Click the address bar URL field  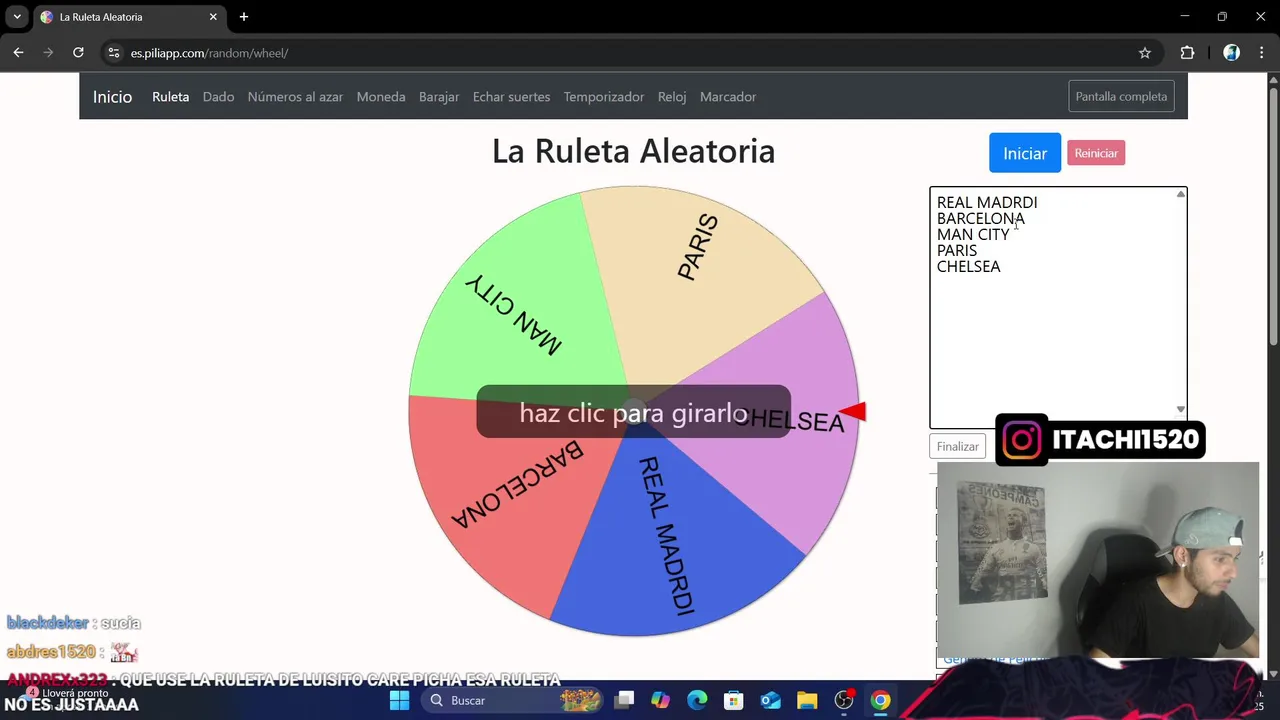click(x=630, y=53)
